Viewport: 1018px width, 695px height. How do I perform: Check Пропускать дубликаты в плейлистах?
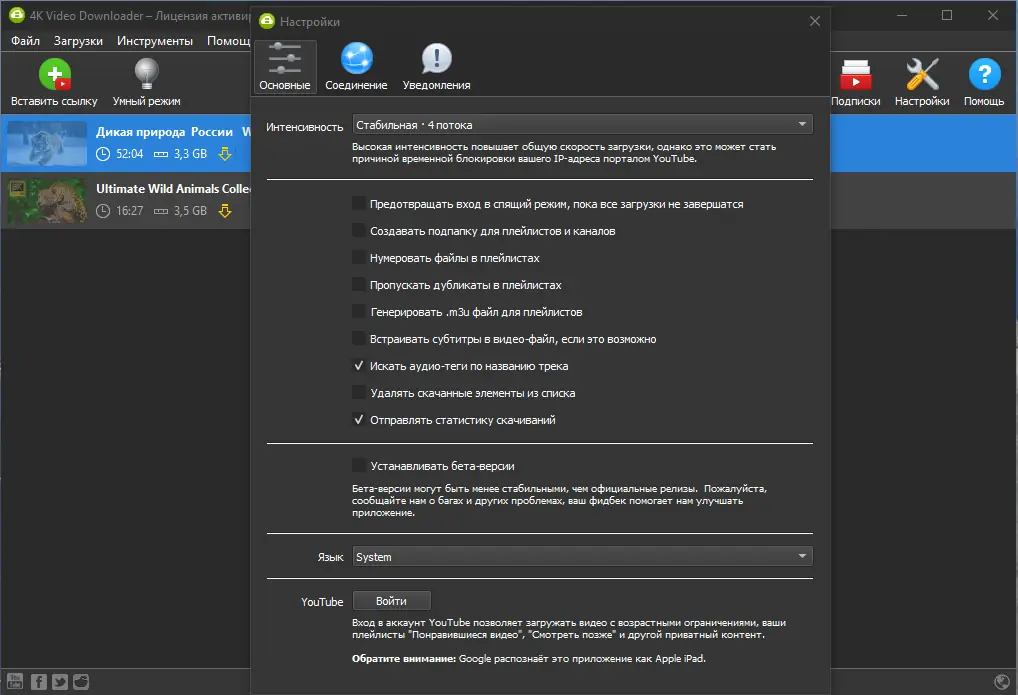[x=358, y=284]
